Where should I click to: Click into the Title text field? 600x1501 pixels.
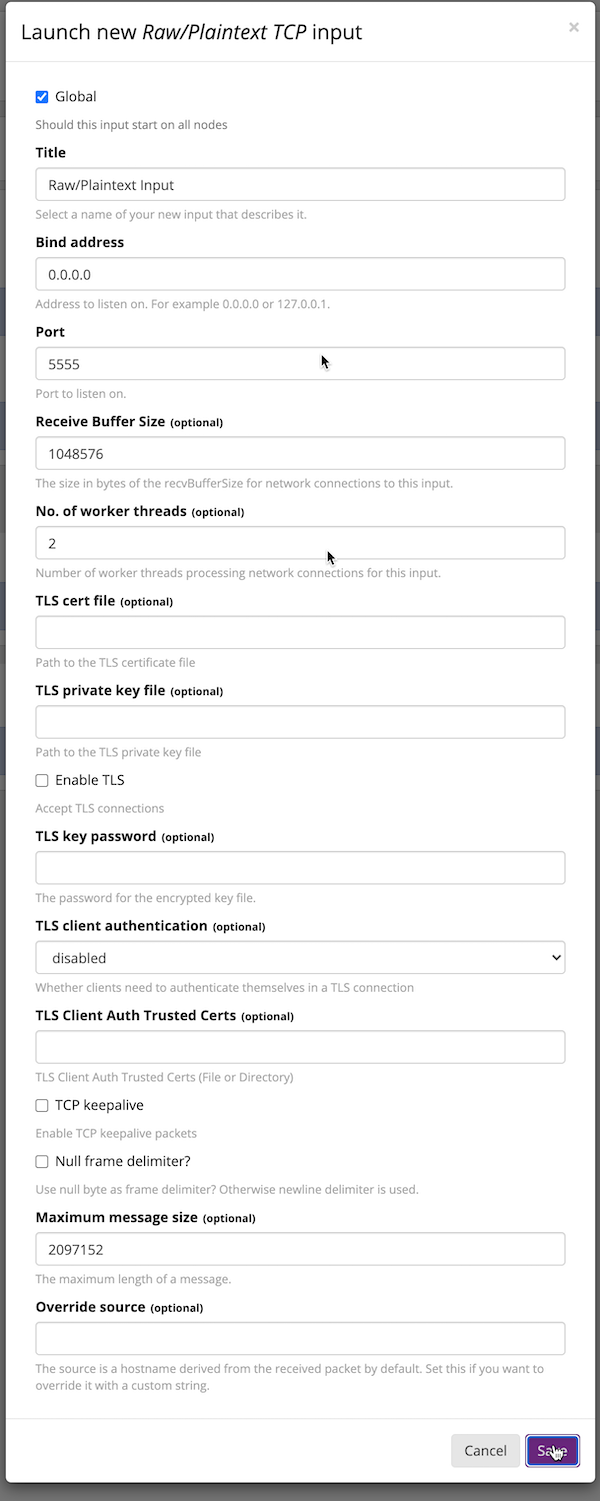pos(300,185)
